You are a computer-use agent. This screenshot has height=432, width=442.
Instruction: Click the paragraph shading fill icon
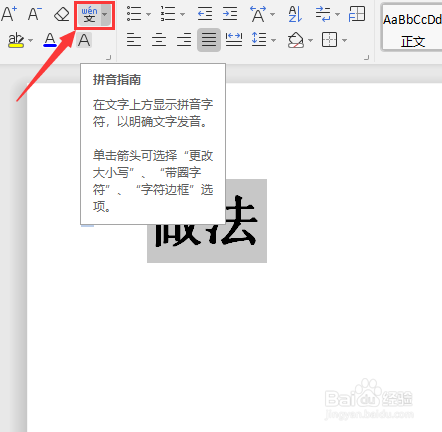point(296,40)
